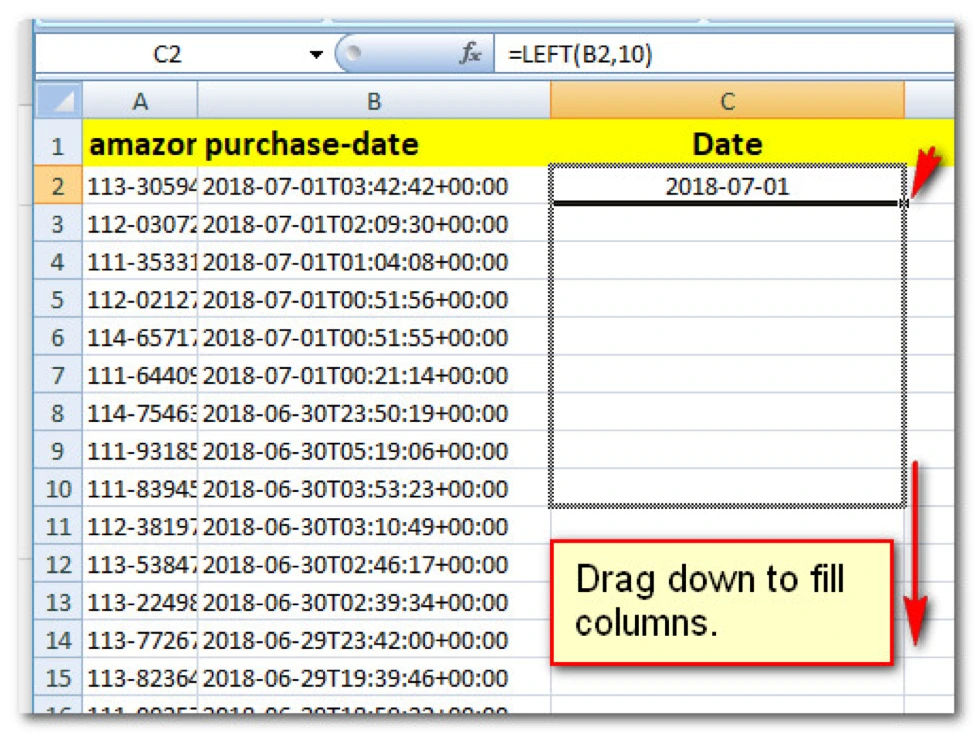The width and height of the screenshot is (974, 733).
Task: Select row 10 header number
Action: click(57, 489)
